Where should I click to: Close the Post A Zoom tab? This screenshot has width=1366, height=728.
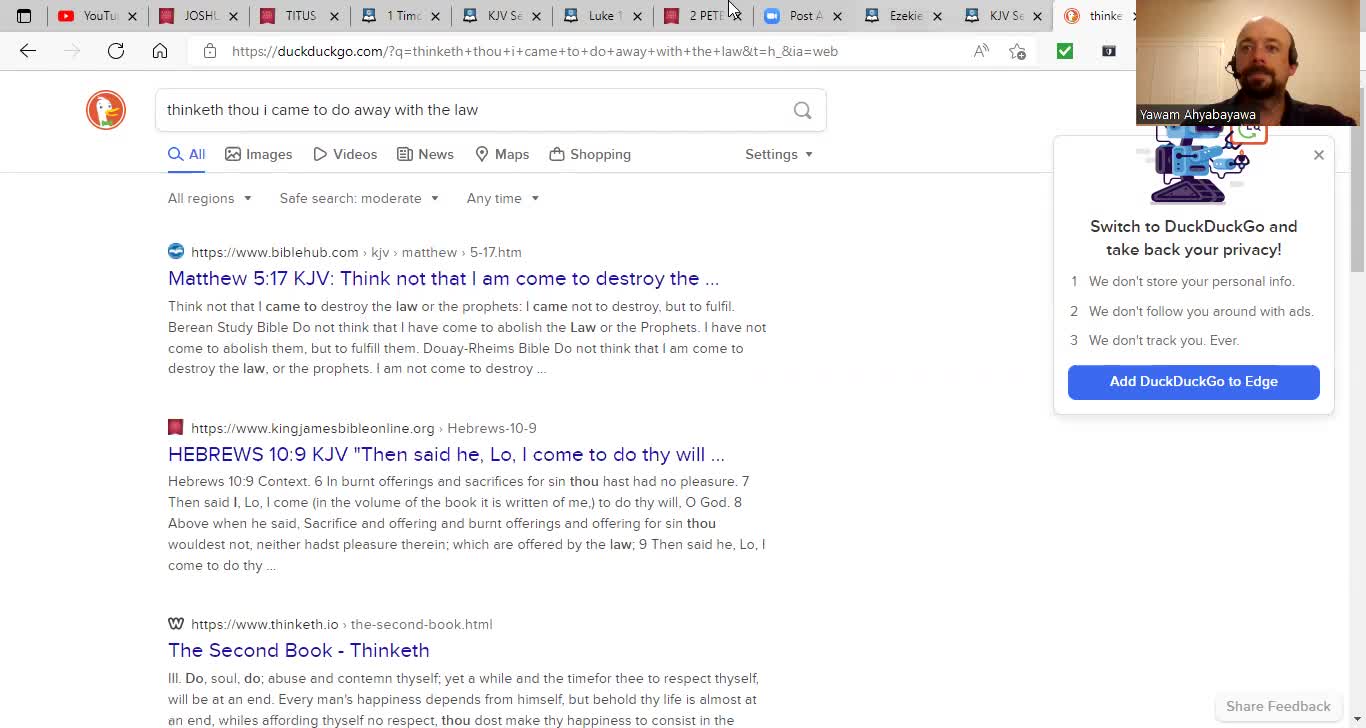837,16
